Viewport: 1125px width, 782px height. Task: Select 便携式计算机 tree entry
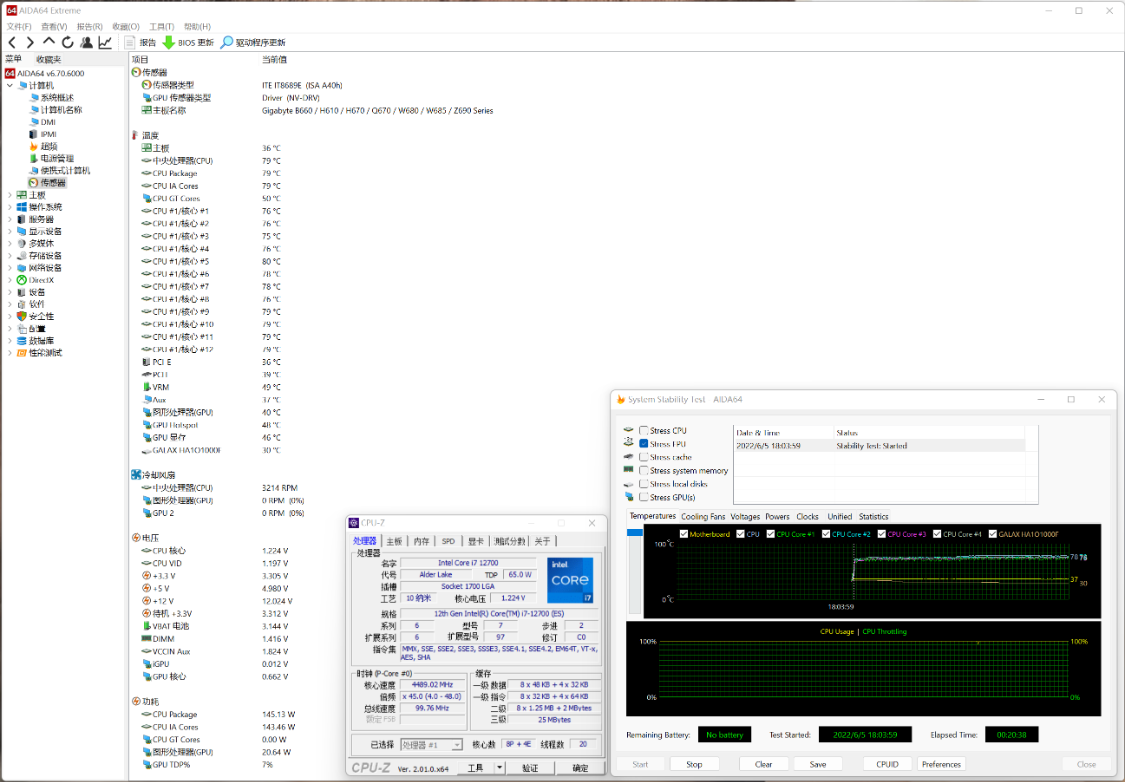click(x=60, y=171)
